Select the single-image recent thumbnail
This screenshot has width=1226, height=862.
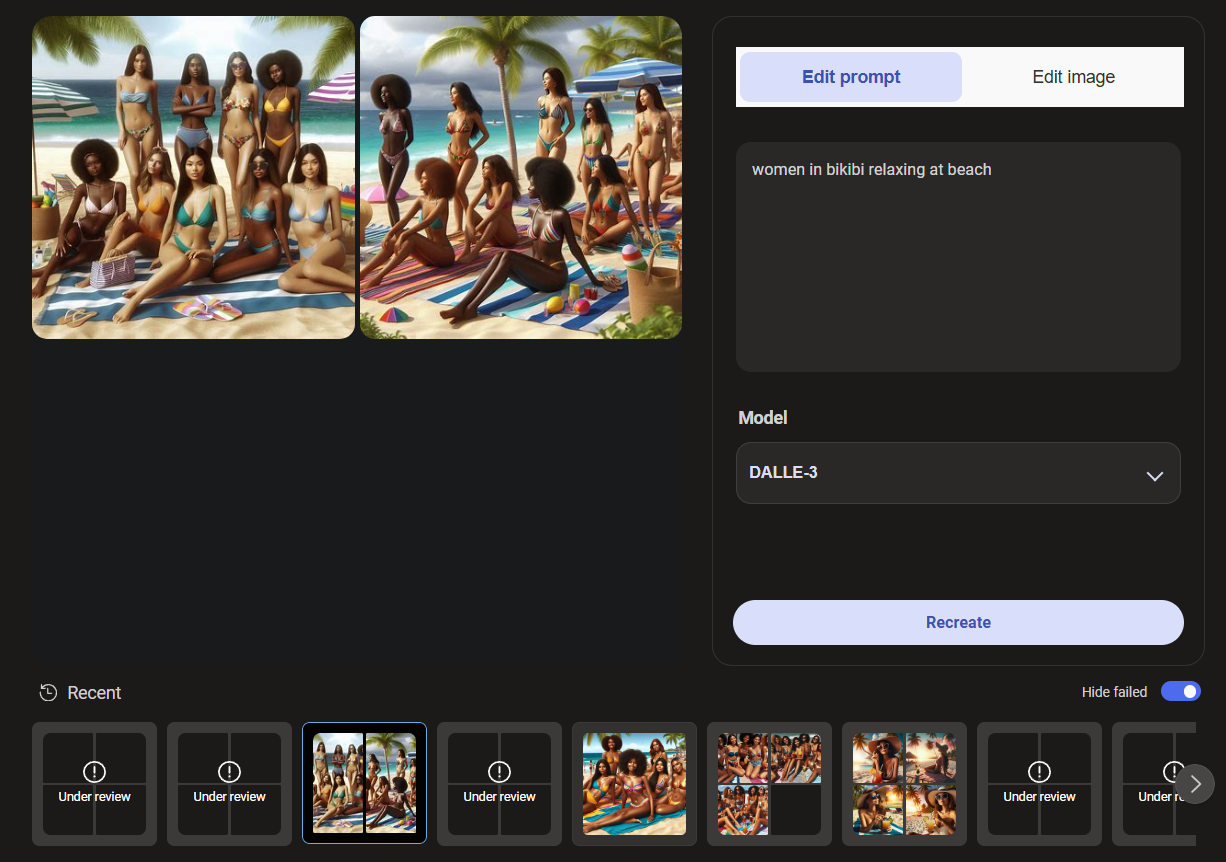[635, 783]
